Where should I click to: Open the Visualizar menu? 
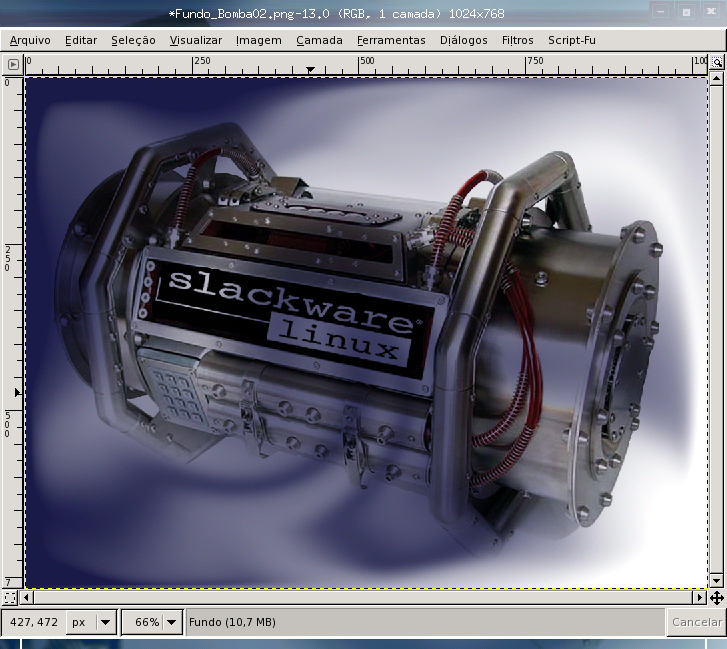click(x=196, y=40)
